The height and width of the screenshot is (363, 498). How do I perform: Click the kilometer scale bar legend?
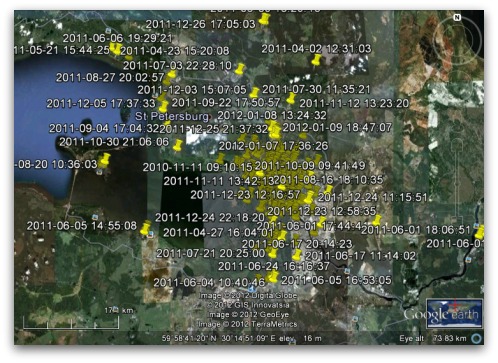tap(71, 318)
